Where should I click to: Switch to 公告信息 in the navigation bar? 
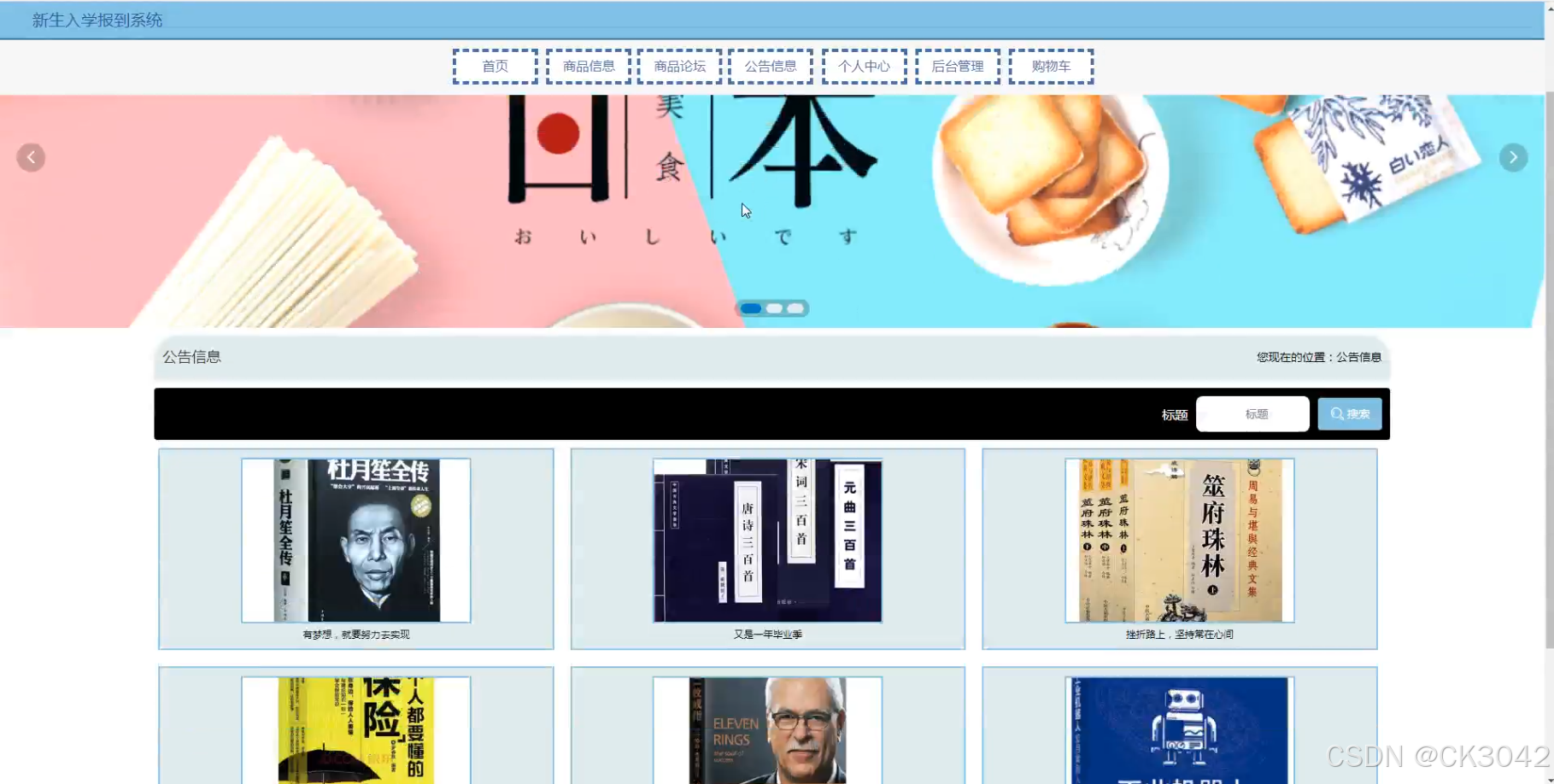[x=771, y=66]
